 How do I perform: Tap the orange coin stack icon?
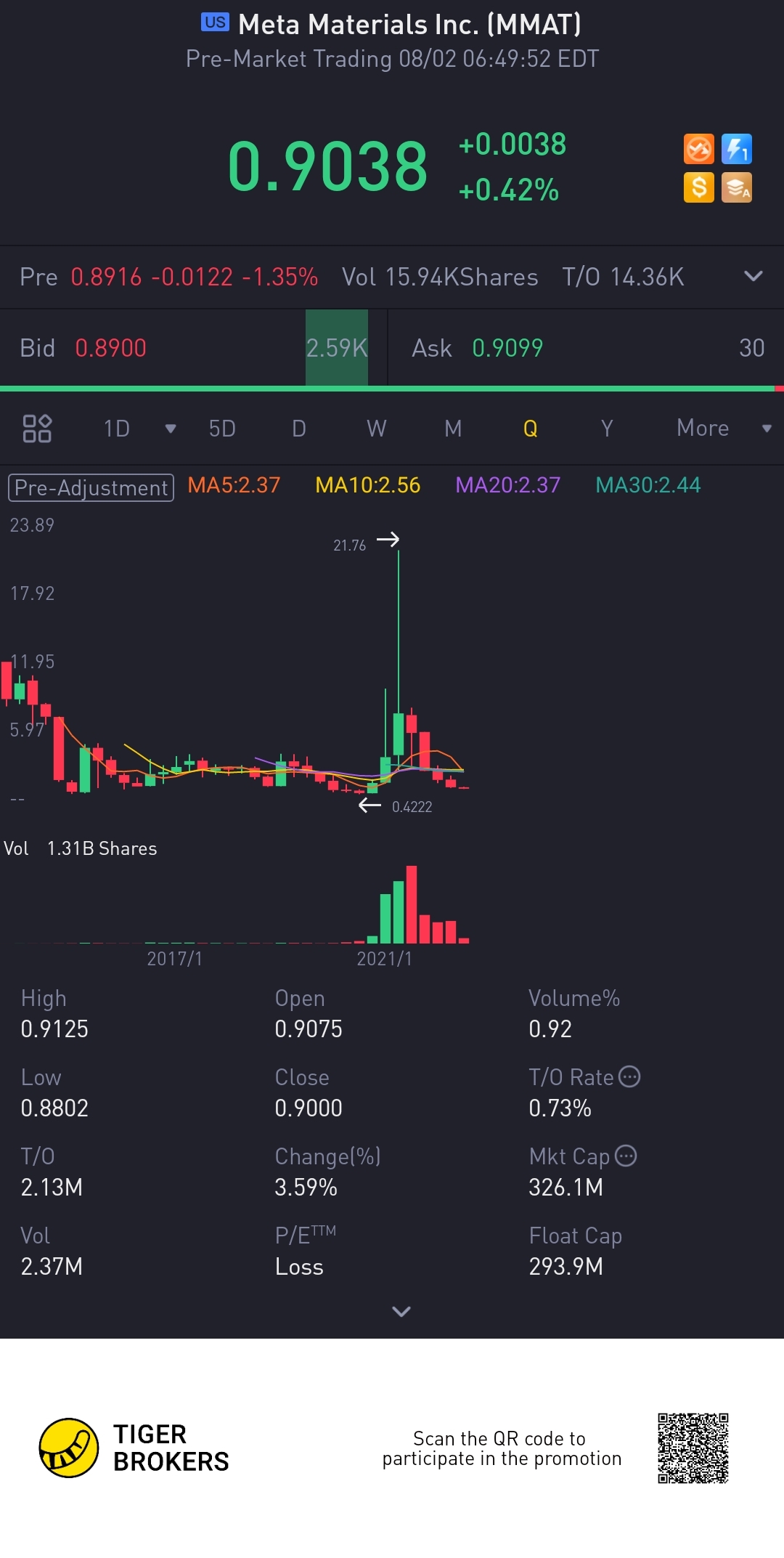tap(736, 187)
